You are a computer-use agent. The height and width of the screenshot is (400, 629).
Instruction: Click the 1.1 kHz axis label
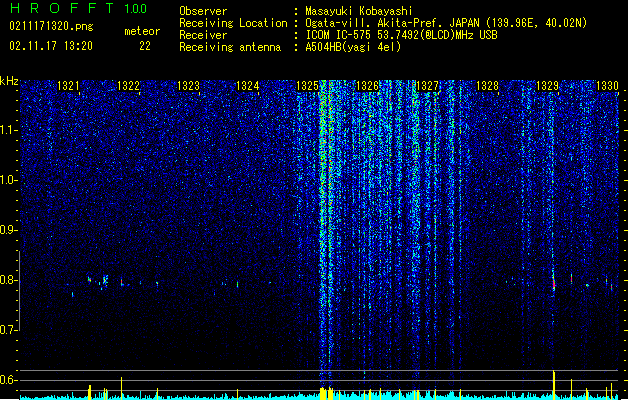tap(9, 130)
